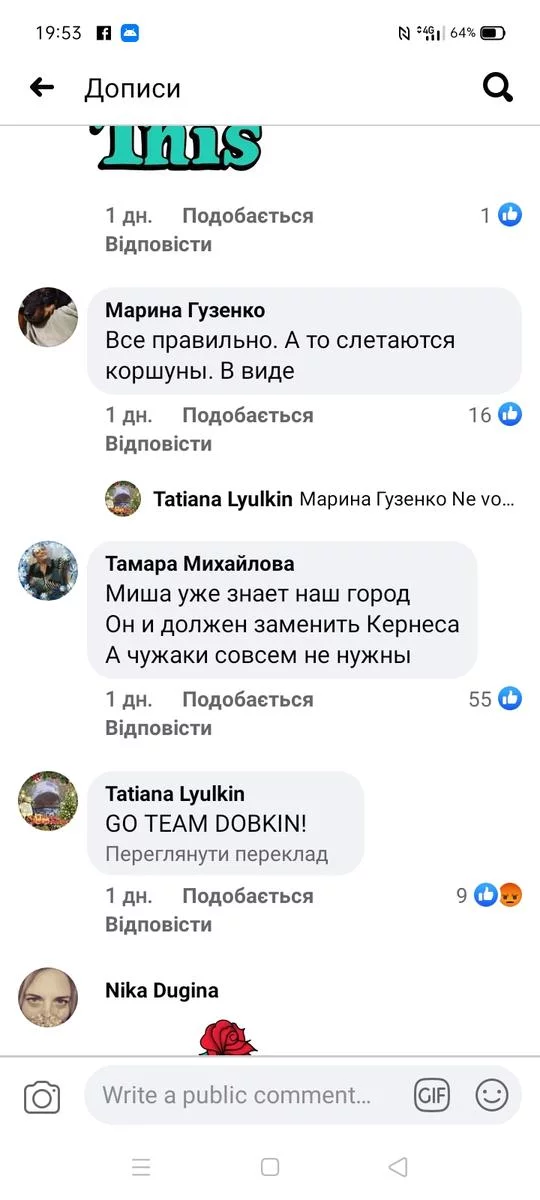Screen dimensions: 540x1200
Task: Reply to Tatiana Lyulkin's GO TEAM DOBKIN comment
Action: click(158, 924)
